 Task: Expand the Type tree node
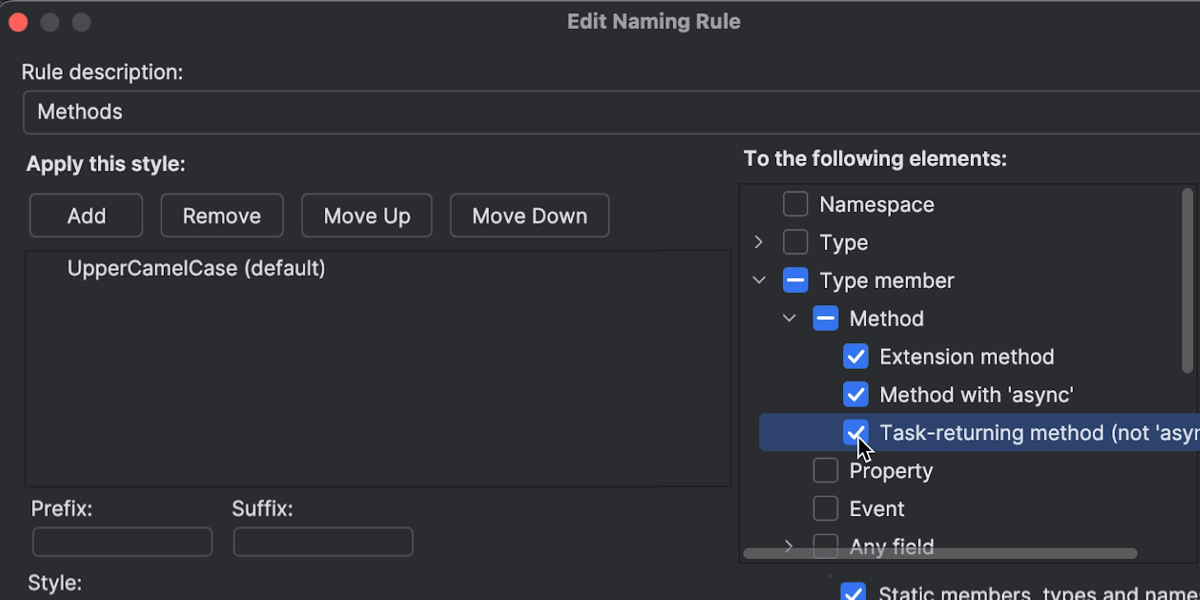759,243
